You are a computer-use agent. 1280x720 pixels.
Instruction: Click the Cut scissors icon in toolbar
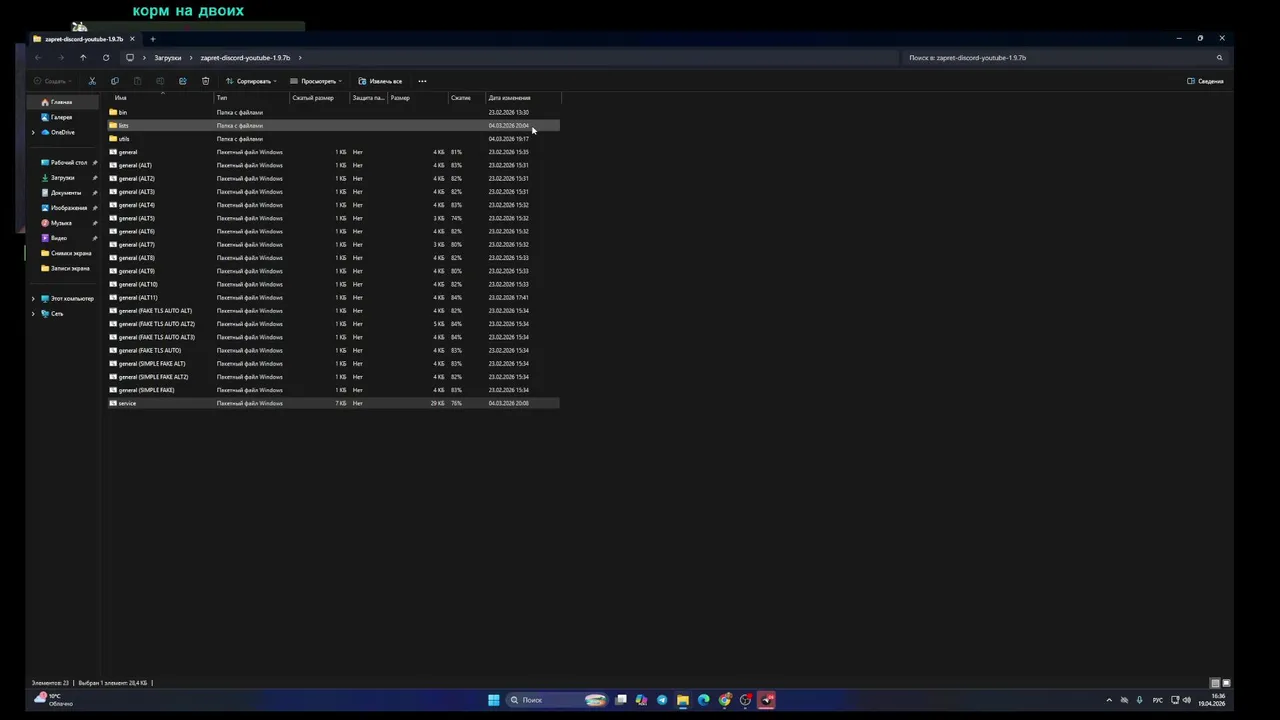click(x=92, y=81)
